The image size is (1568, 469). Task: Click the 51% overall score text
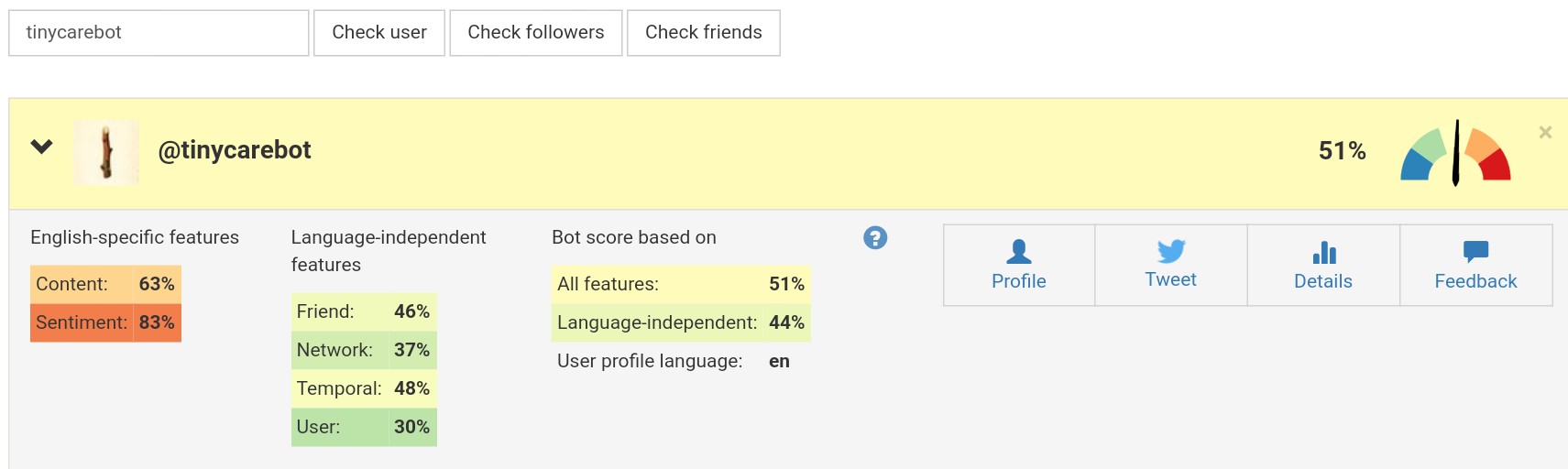pyautogui.click(x=1342, y=151)
